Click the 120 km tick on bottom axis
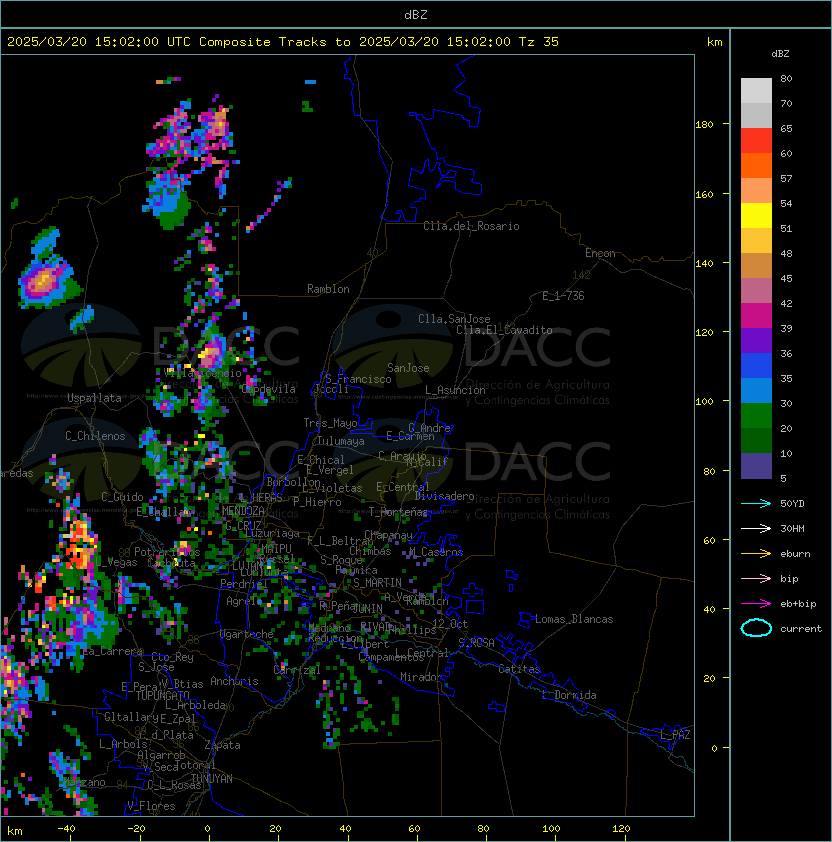Image resolution: width=832 pixels, height=842 pixels. tap(621, 829)
